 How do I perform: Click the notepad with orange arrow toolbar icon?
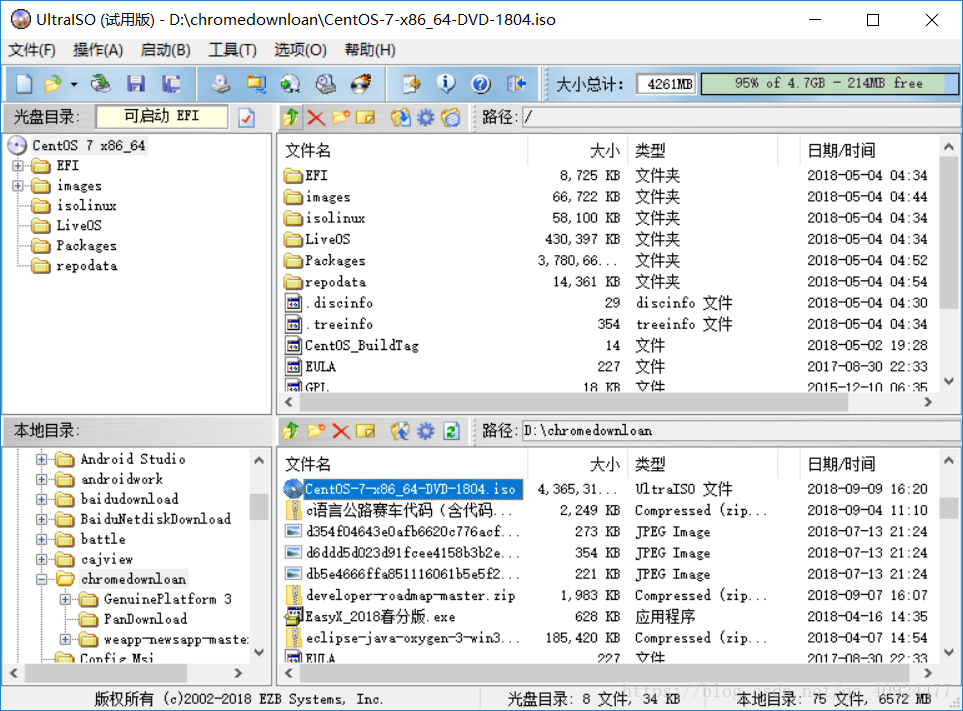click(x=411, y=84)
